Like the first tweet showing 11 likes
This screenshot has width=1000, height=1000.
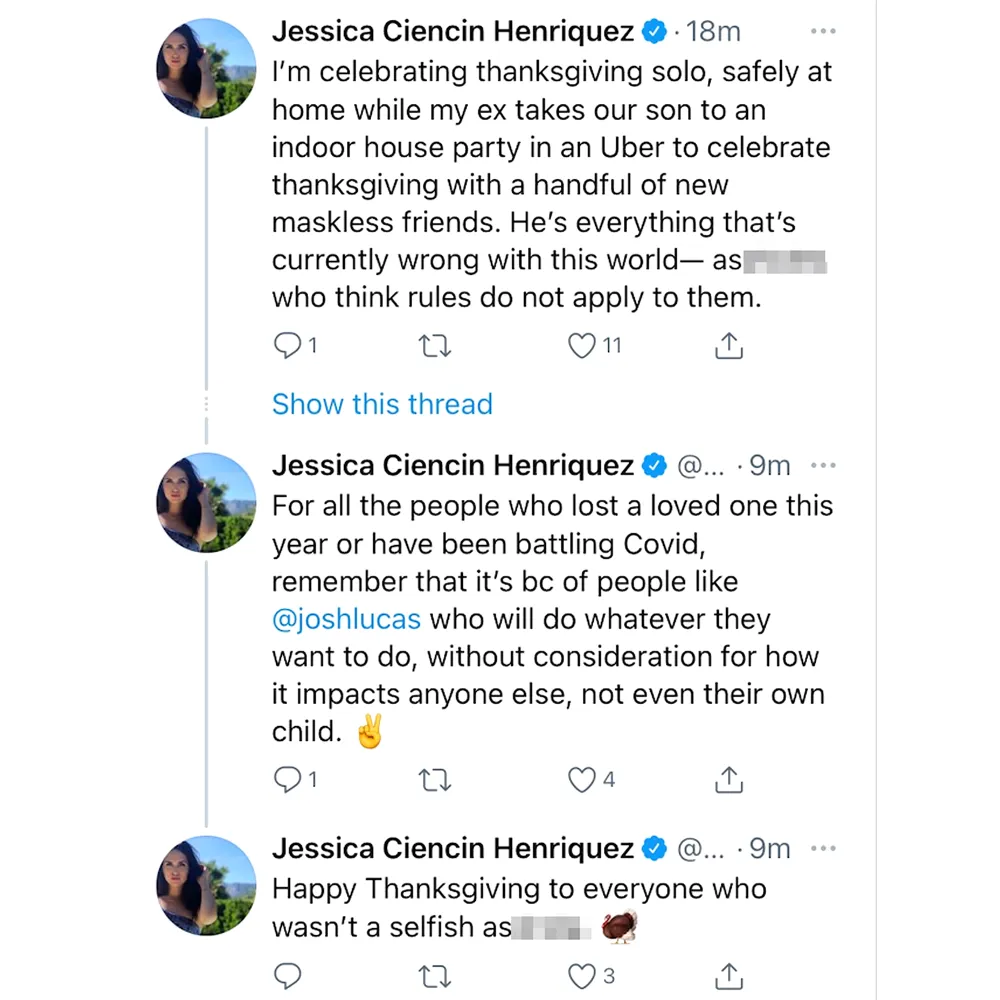point(581,345)
